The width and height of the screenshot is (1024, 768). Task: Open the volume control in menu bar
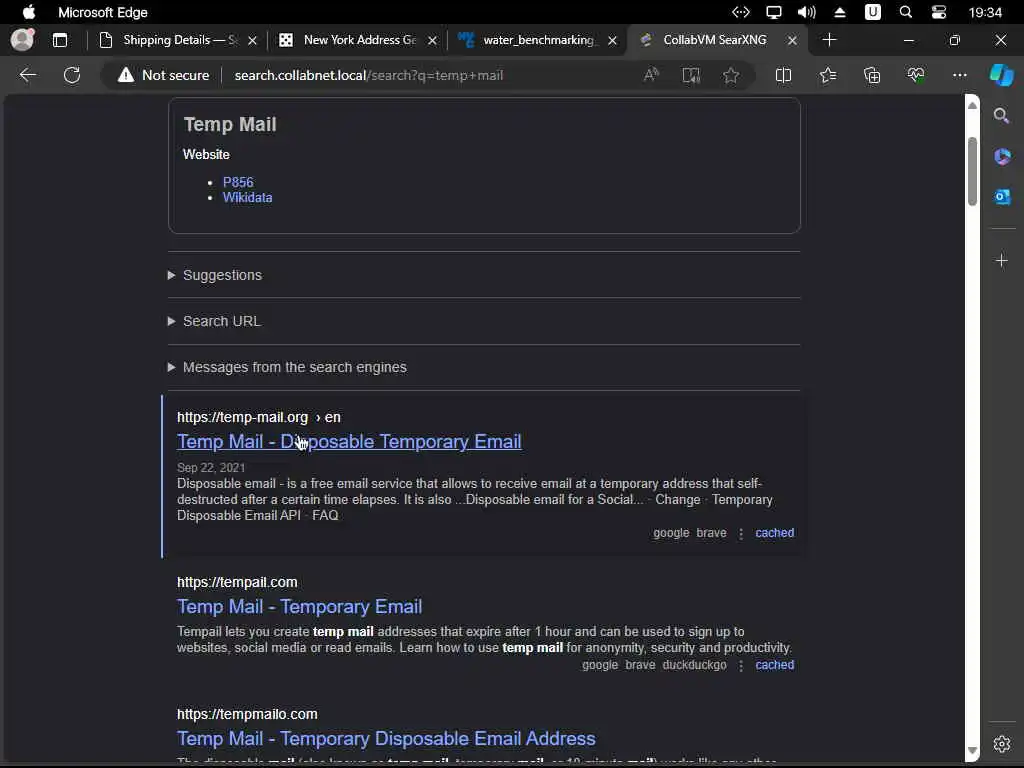click(x=807, y=12)
